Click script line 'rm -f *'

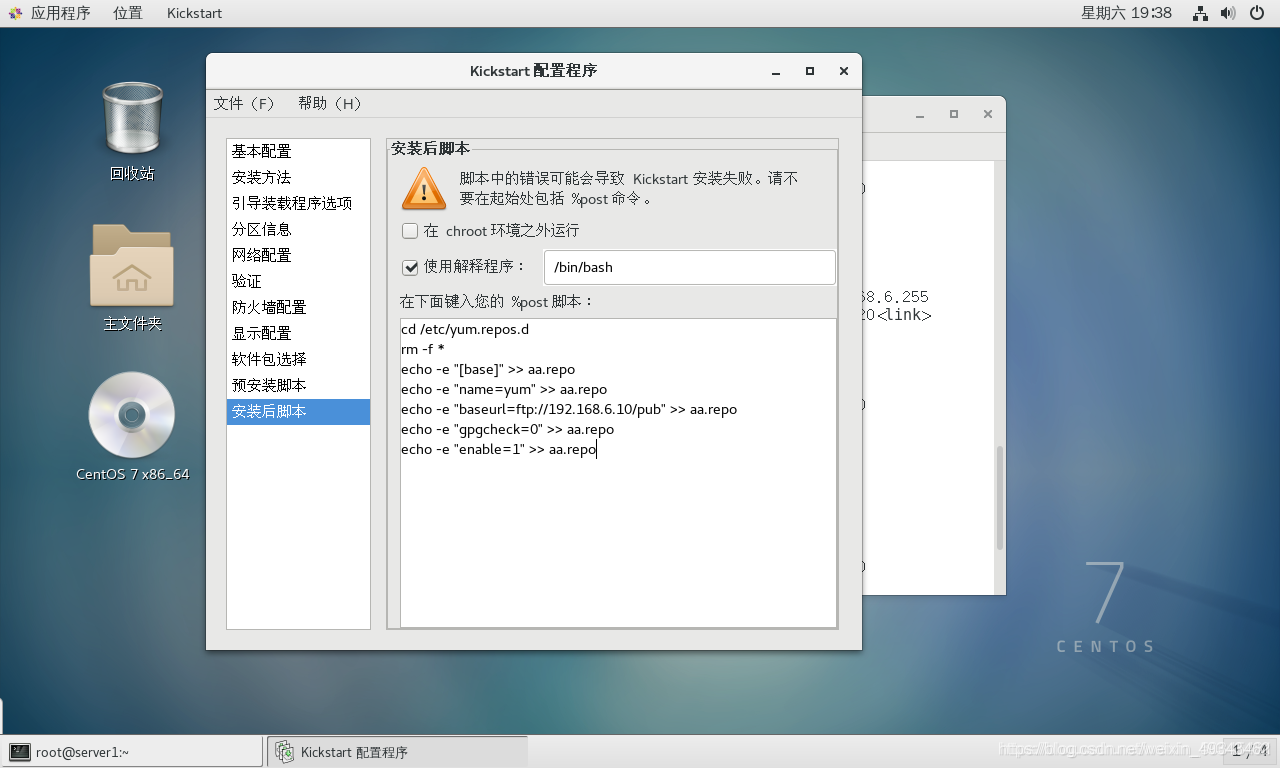coord(422,349)
